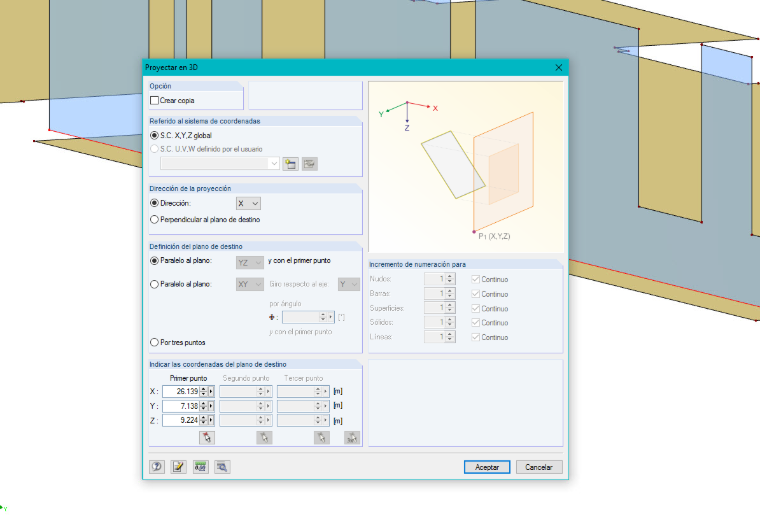Screen dimensions: 760x531
Task: Pick the Tercer punto graphically
Action: [x=321, y=437]
